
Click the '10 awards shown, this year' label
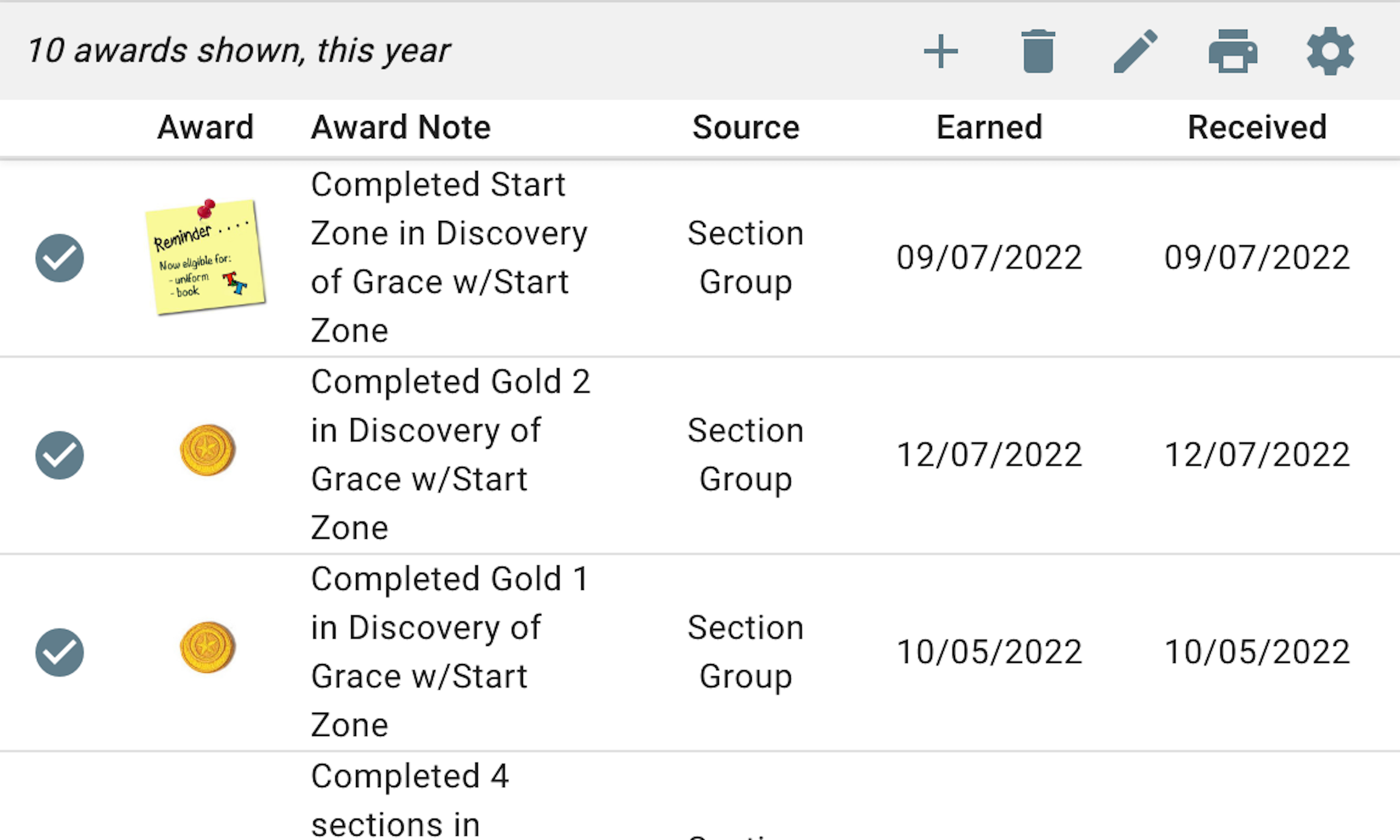pyautogui.click(x=239, y=51)
